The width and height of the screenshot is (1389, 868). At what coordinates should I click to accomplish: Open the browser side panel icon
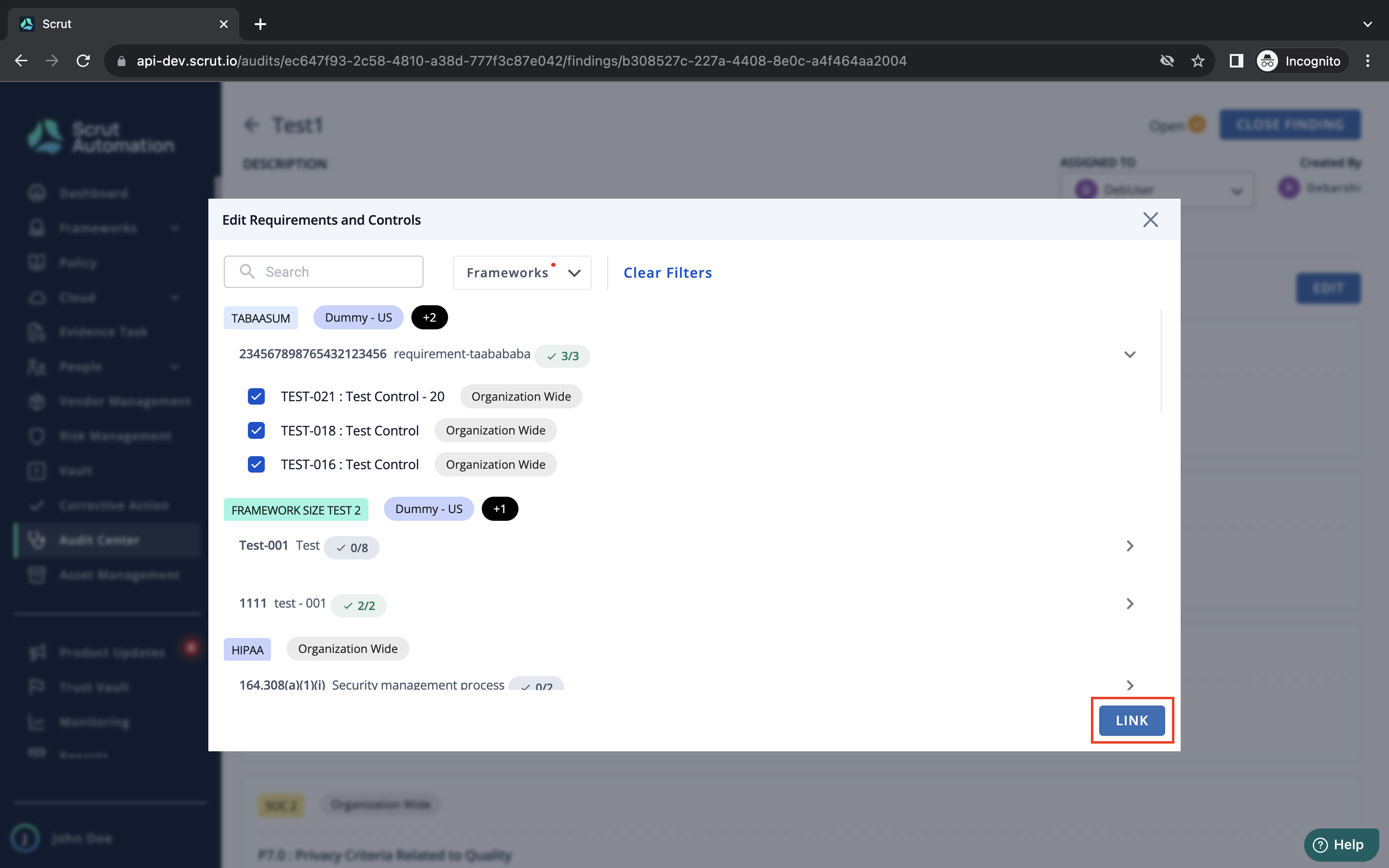pos(1236,61)
